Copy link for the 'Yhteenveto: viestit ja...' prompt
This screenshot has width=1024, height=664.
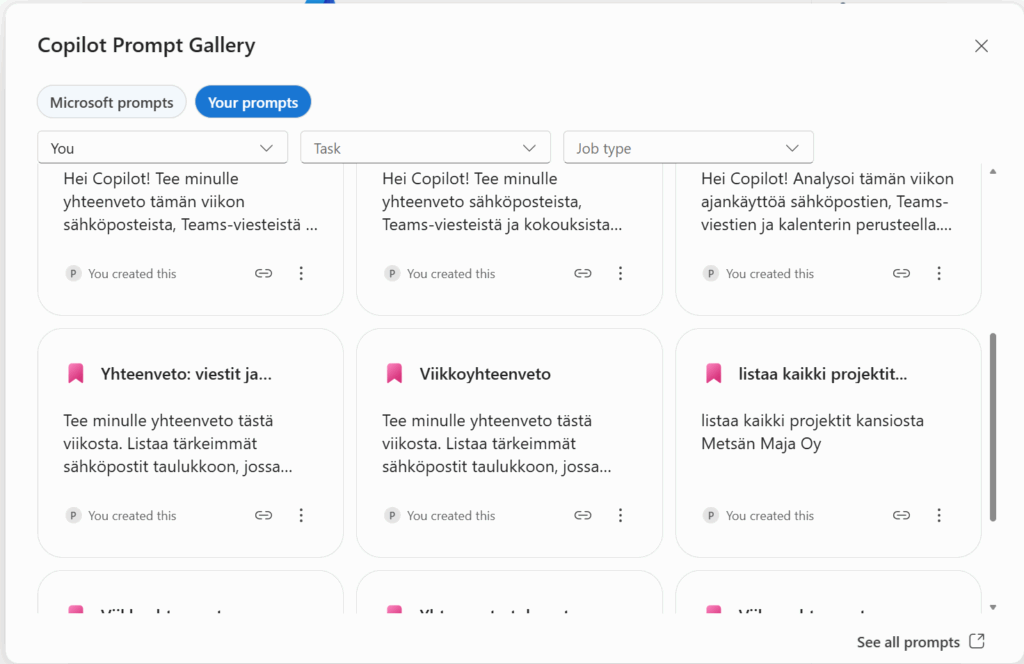pyautogui.click(x=263, y=515)
